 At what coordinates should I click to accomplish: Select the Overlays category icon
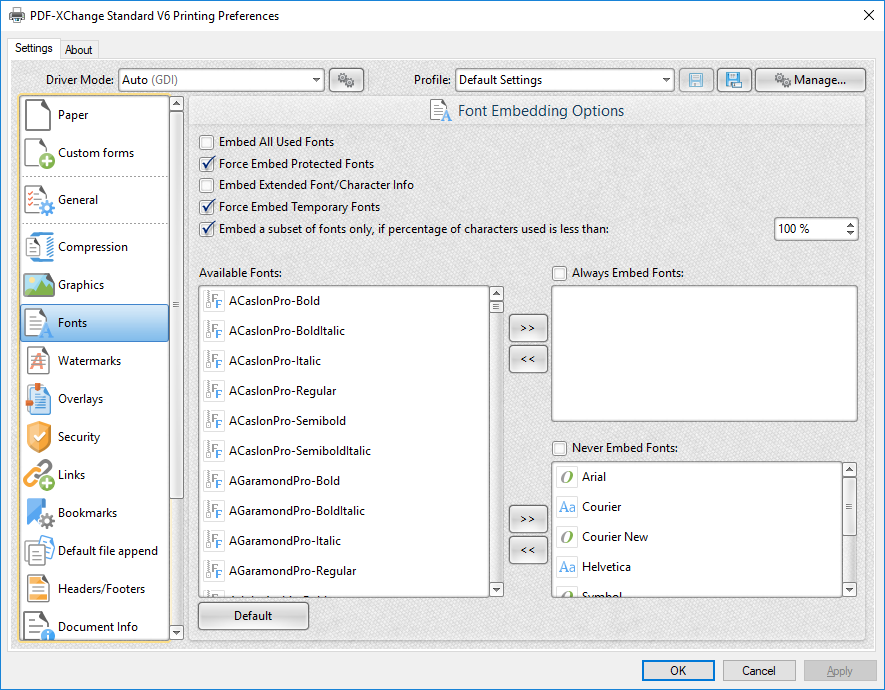[38, 399]
